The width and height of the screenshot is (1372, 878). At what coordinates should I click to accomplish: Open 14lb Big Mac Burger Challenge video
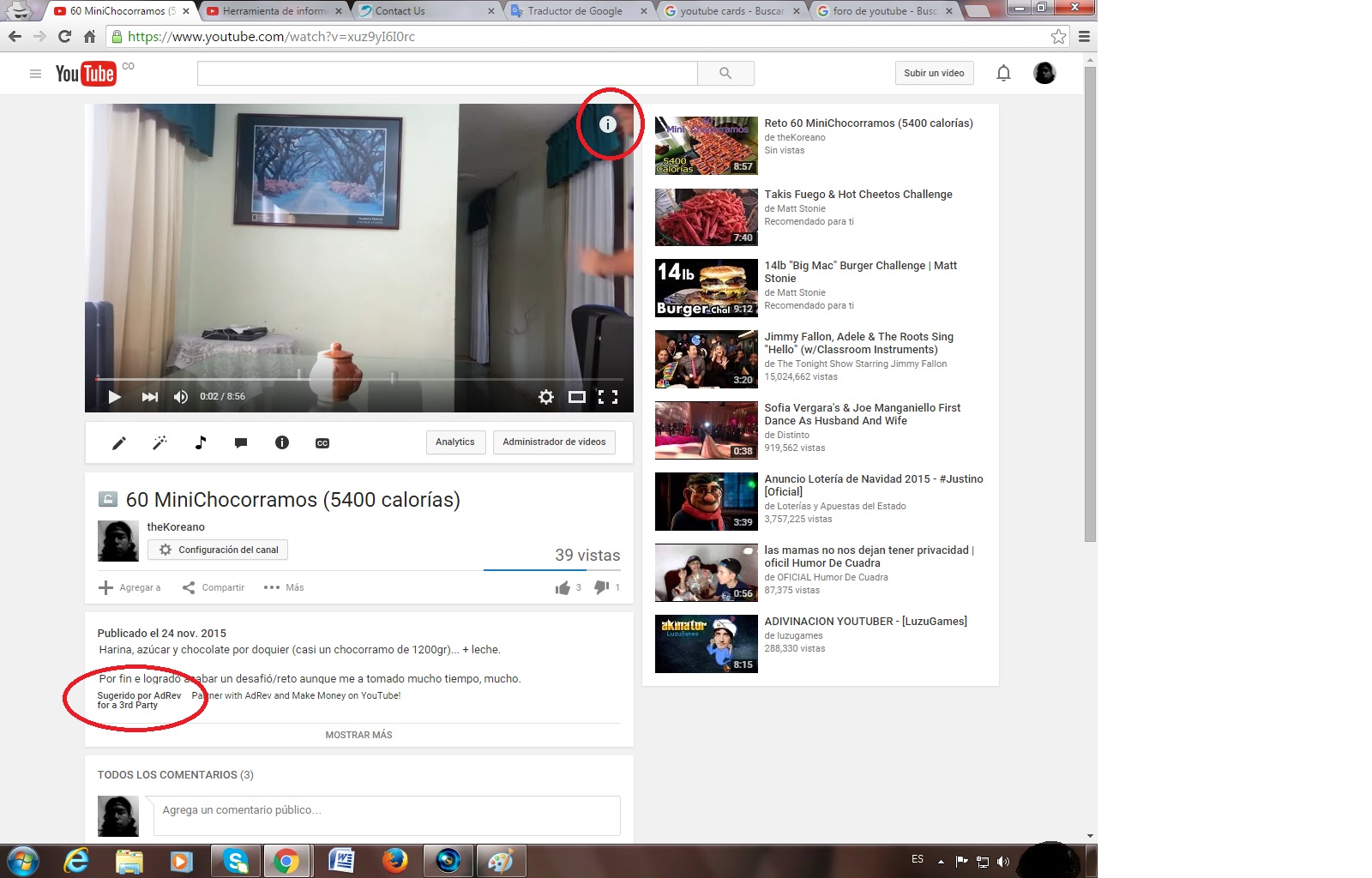tap(861, 272)
